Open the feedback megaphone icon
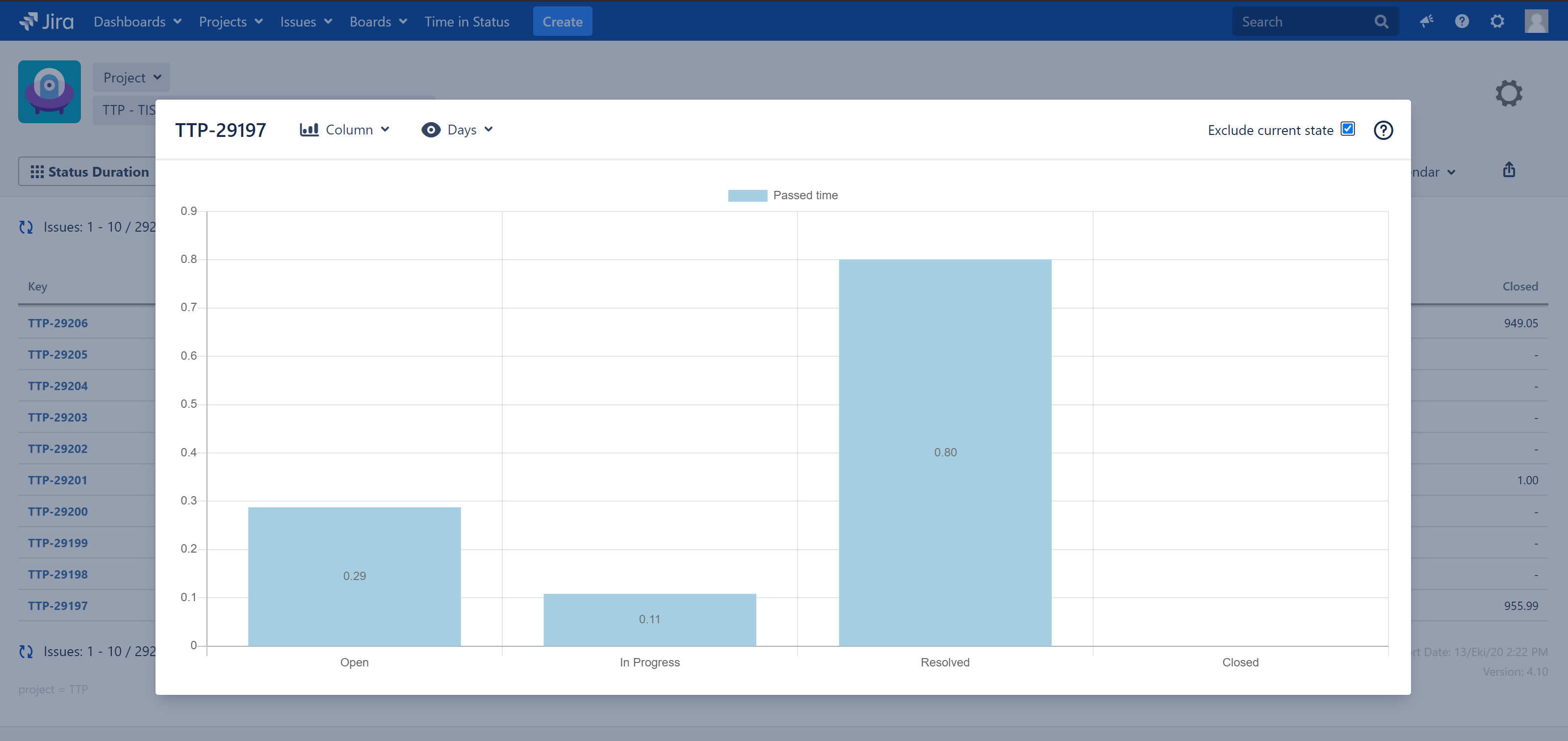The width and height of the screenshot is (1568, 741). 1426,21
